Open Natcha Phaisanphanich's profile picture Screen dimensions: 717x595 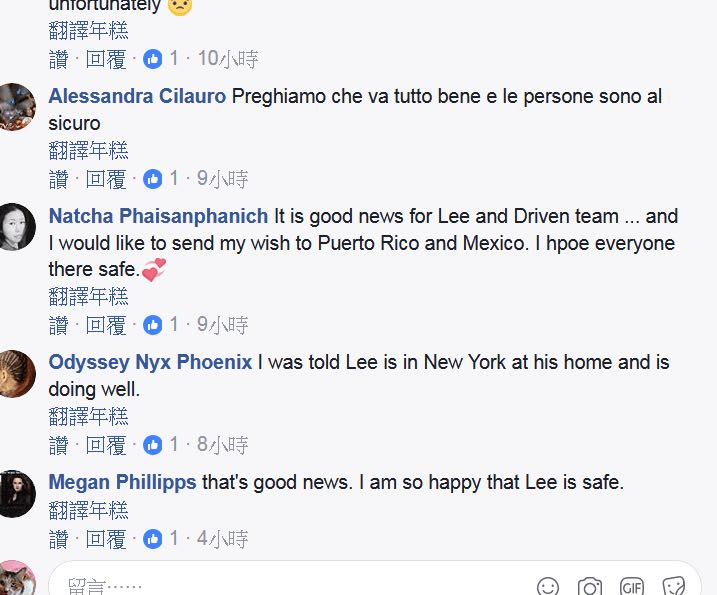pyautogui.click(x=17, y=226)
